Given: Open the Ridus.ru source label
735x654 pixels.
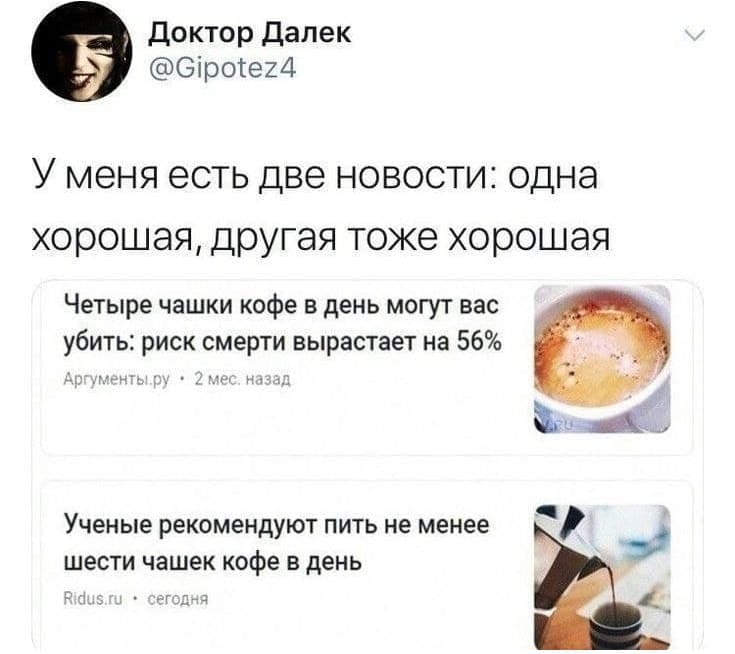Looking at the screenshot, I should [x=93, y=599].
